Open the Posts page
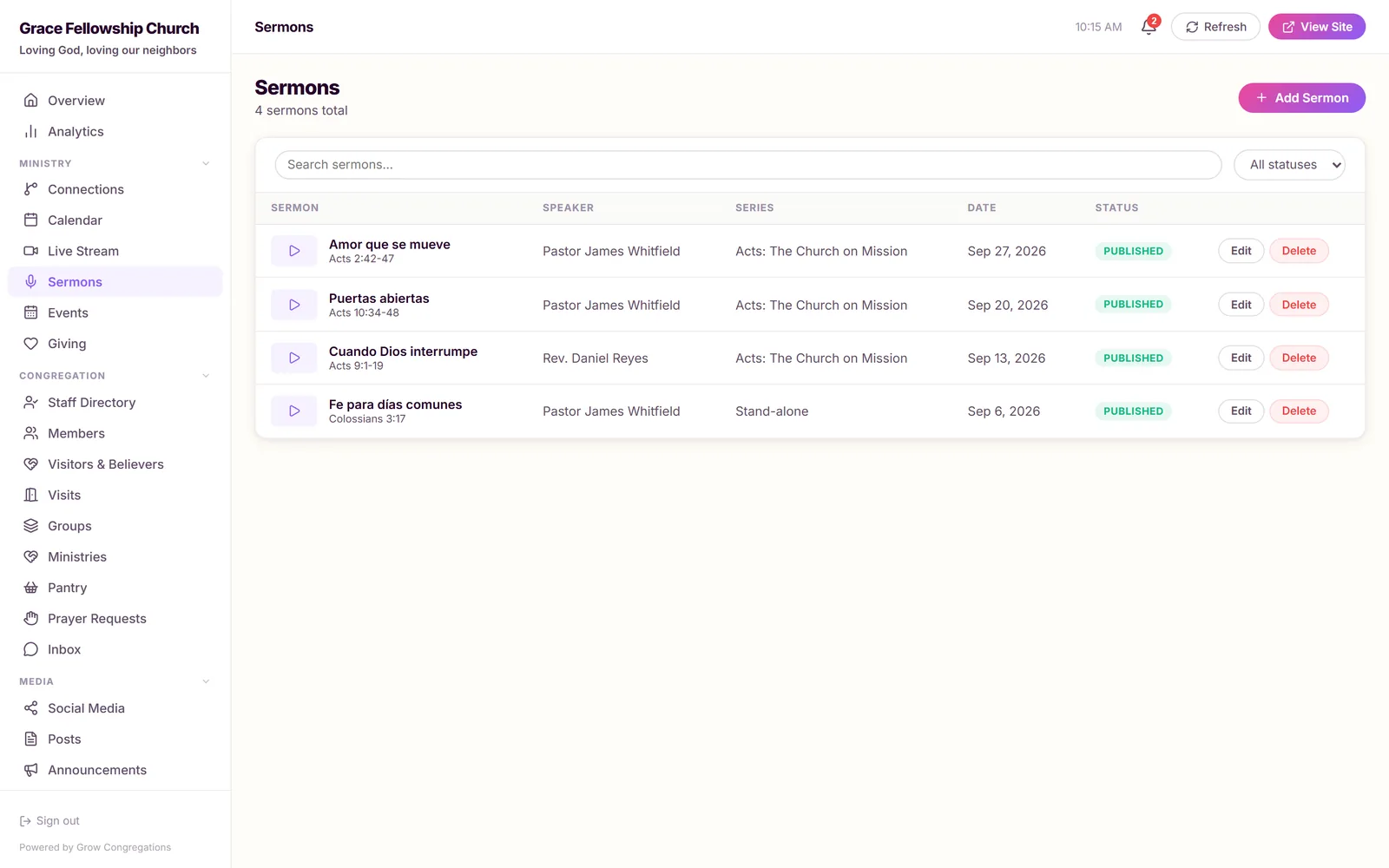Viewport: 1389px width, 868px height. pos(115,740)
